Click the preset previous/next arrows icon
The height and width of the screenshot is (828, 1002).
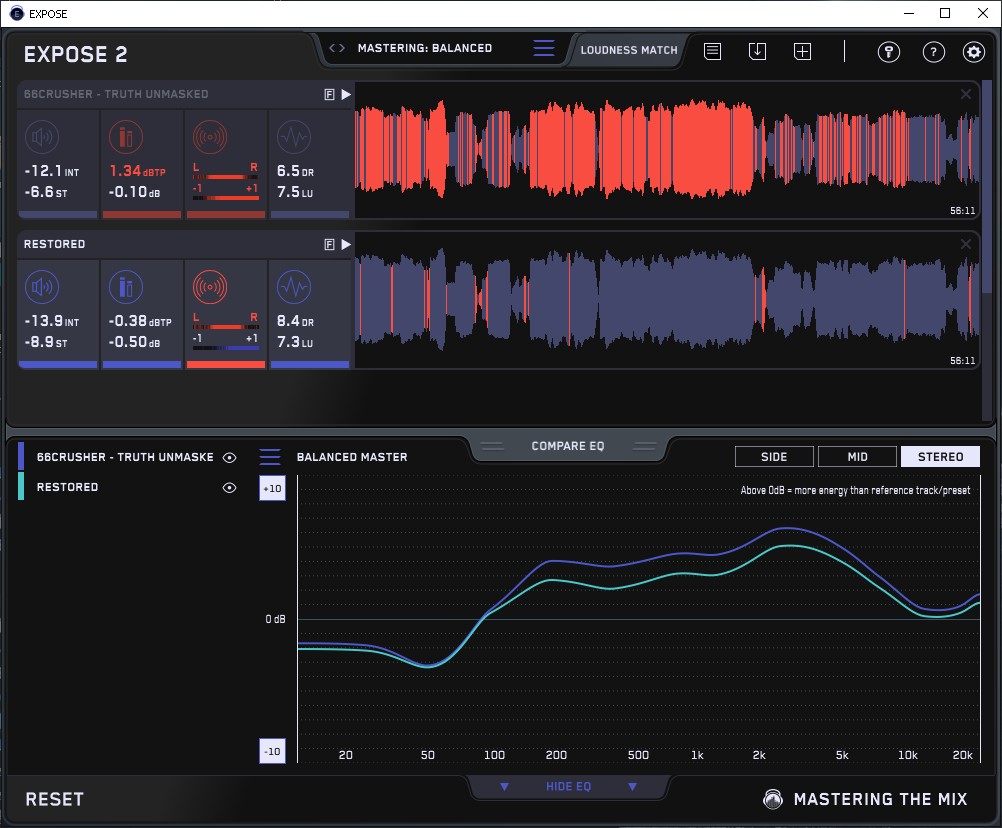[337, 48]
